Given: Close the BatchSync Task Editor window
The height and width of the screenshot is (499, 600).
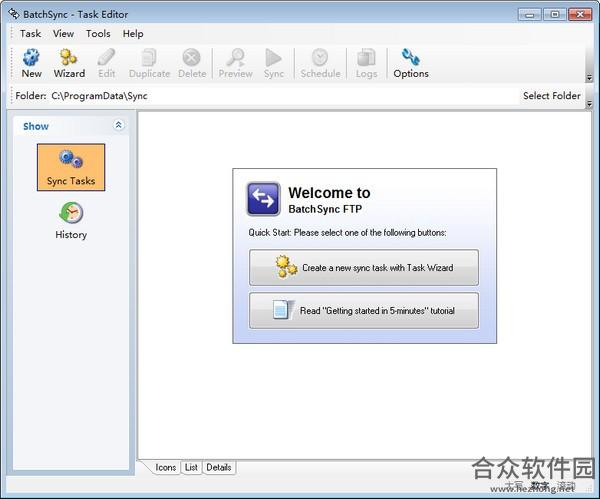Looking at the screenshot, I should (580, 15).
